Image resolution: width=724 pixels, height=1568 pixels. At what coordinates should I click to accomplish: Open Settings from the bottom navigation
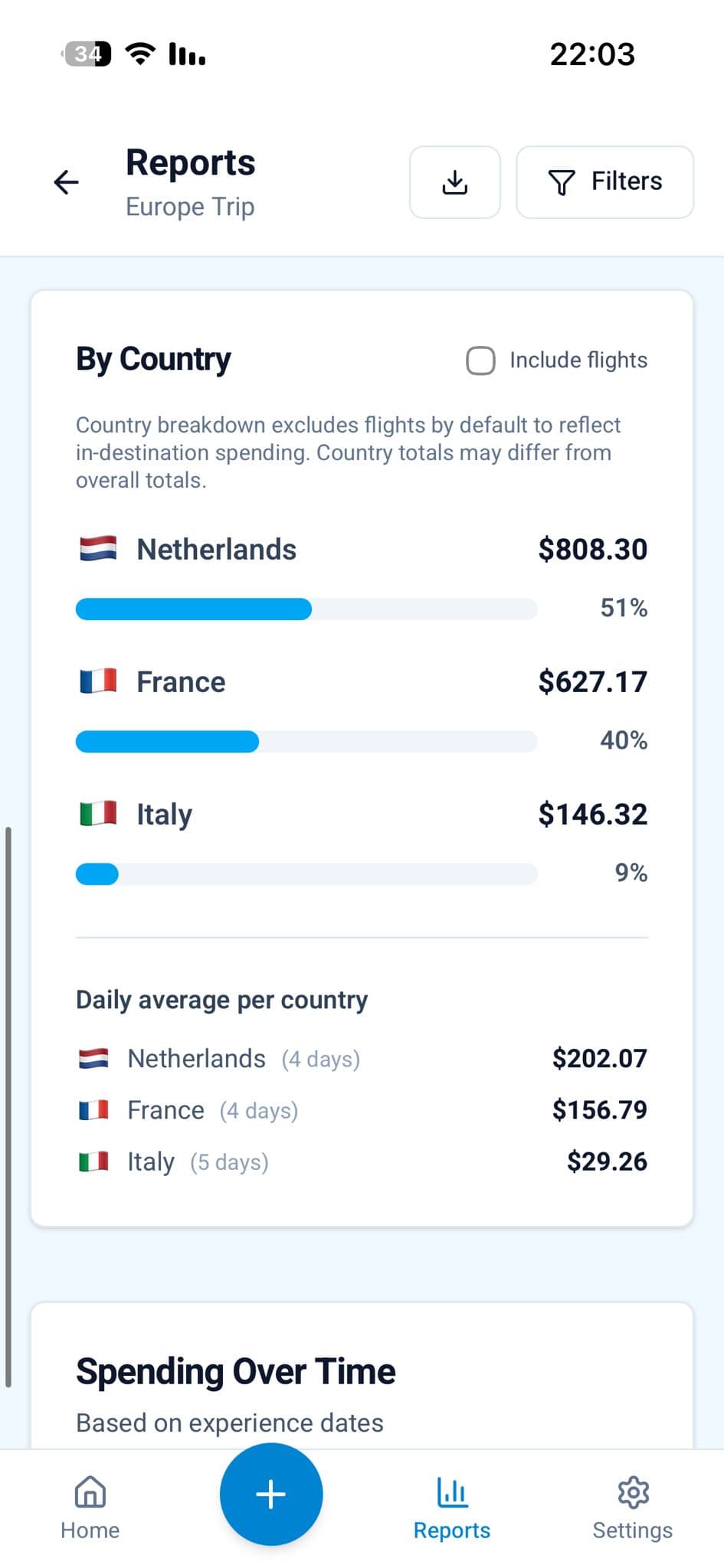pyautogui.click(x=633, y=1491)
